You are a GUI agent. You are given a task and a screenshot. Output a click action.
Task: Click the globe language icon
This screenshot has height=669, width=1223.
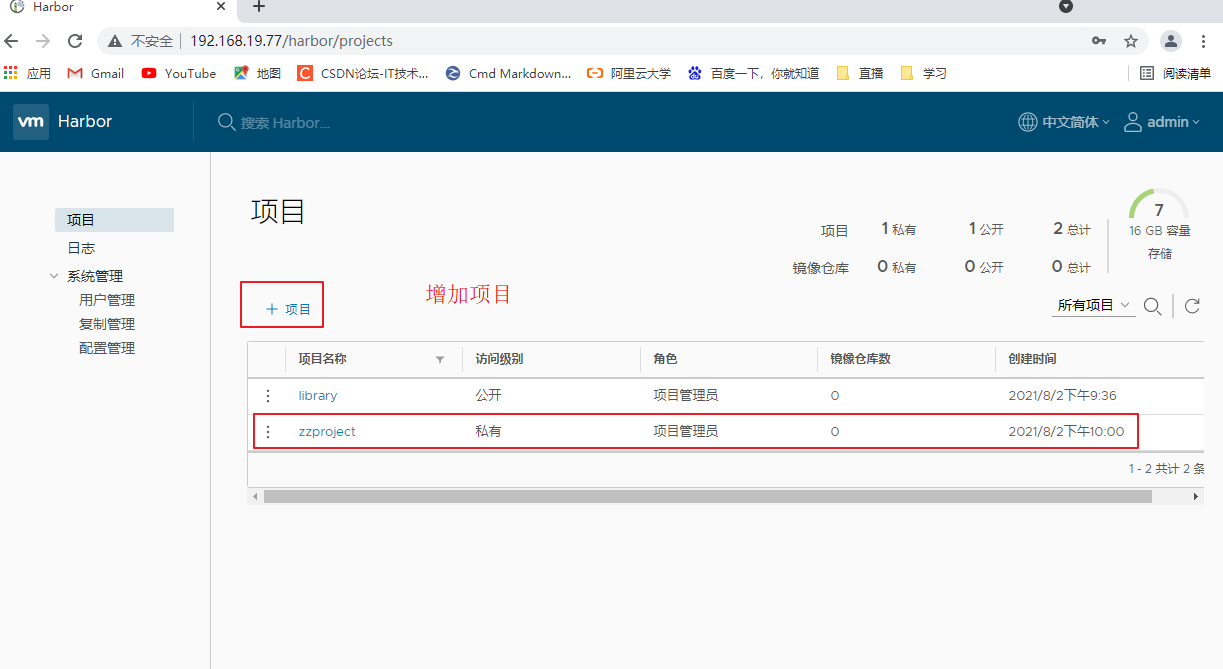(1028, 122)
